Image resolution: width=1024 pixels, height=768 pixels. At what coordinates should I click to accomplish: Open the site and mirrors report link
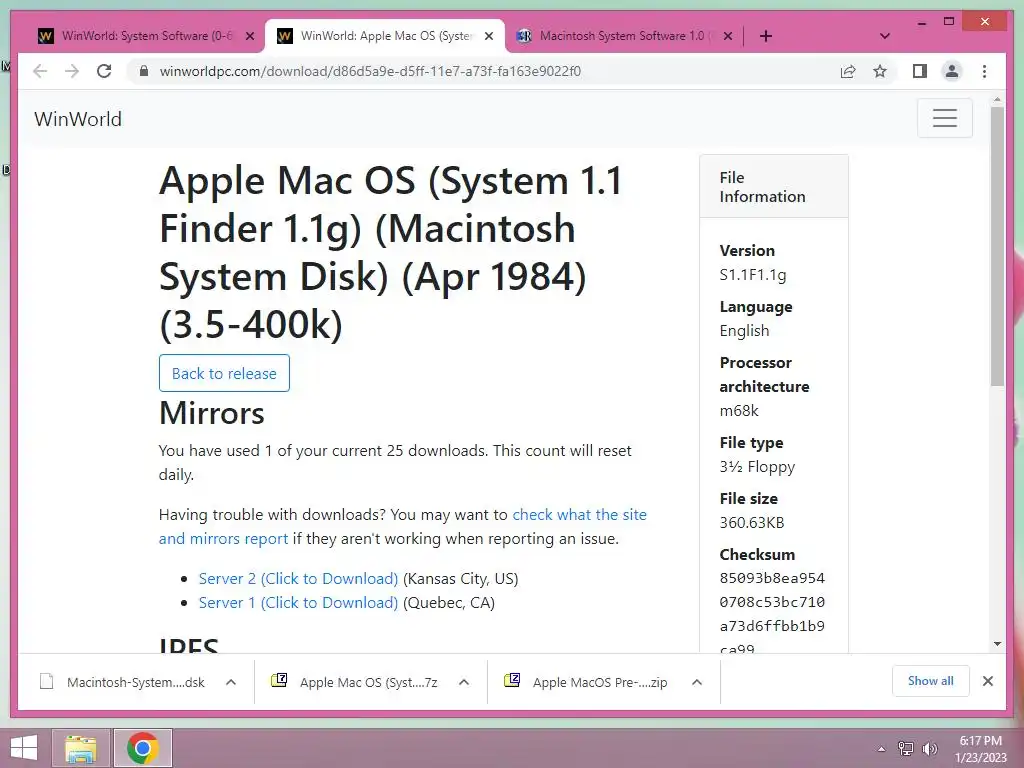(x=402, y=526)
